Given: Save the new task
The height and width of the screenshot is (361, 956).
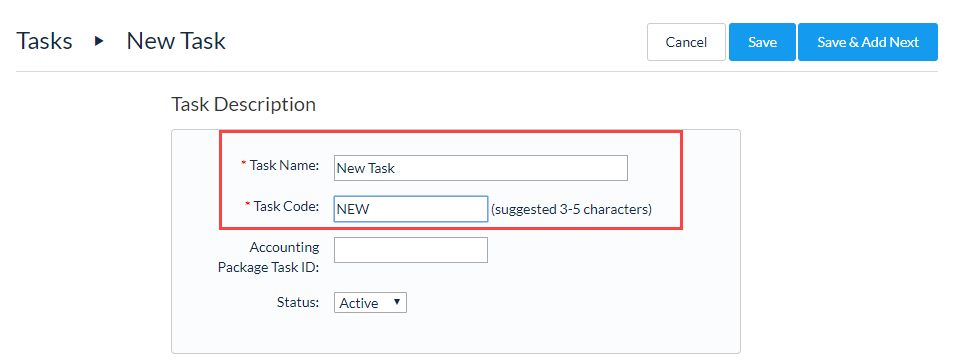Looking at the screenshot, I should (x=762, y=42).
